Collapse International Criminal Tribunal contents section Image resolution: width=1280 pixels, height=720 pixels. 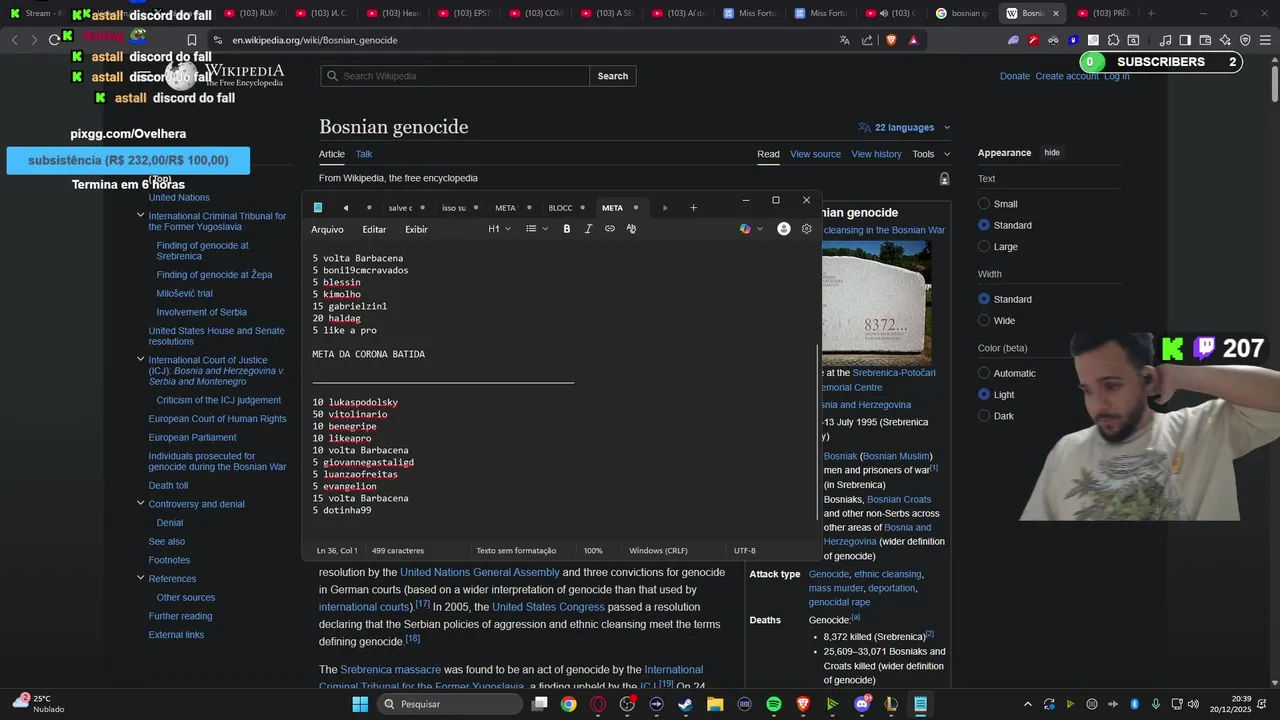tap(140, 215)
